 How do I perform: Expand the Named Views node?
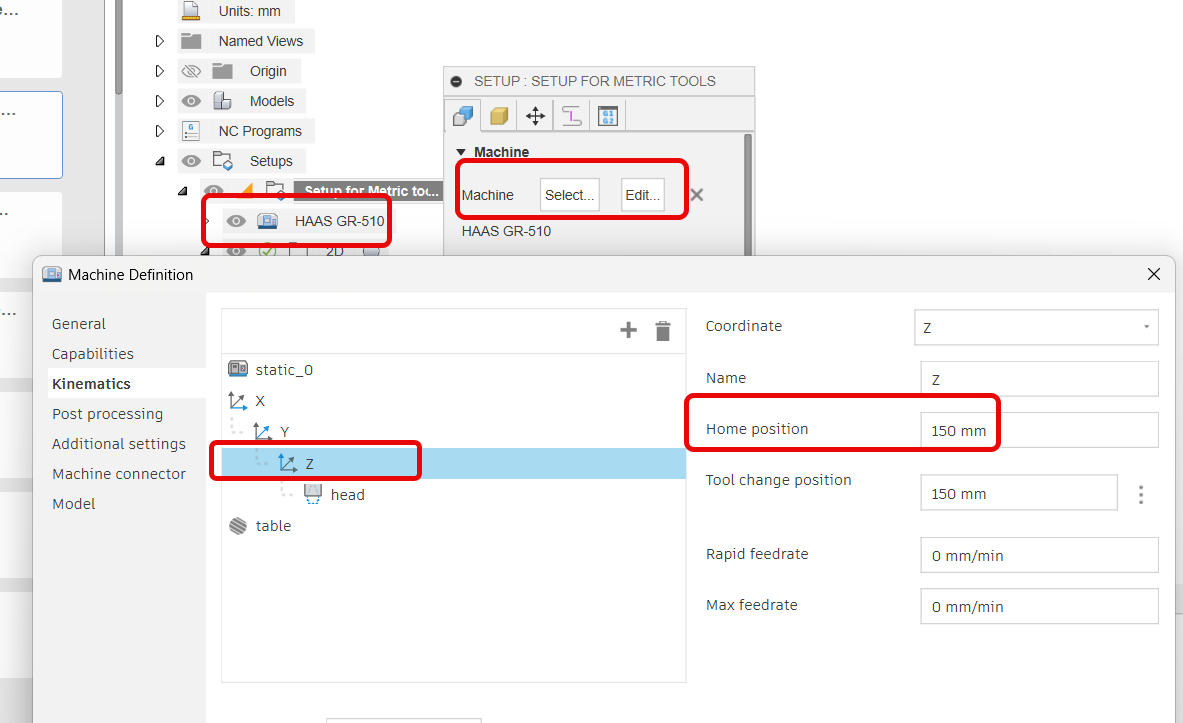pyautogui.click(x=159, y=41)
